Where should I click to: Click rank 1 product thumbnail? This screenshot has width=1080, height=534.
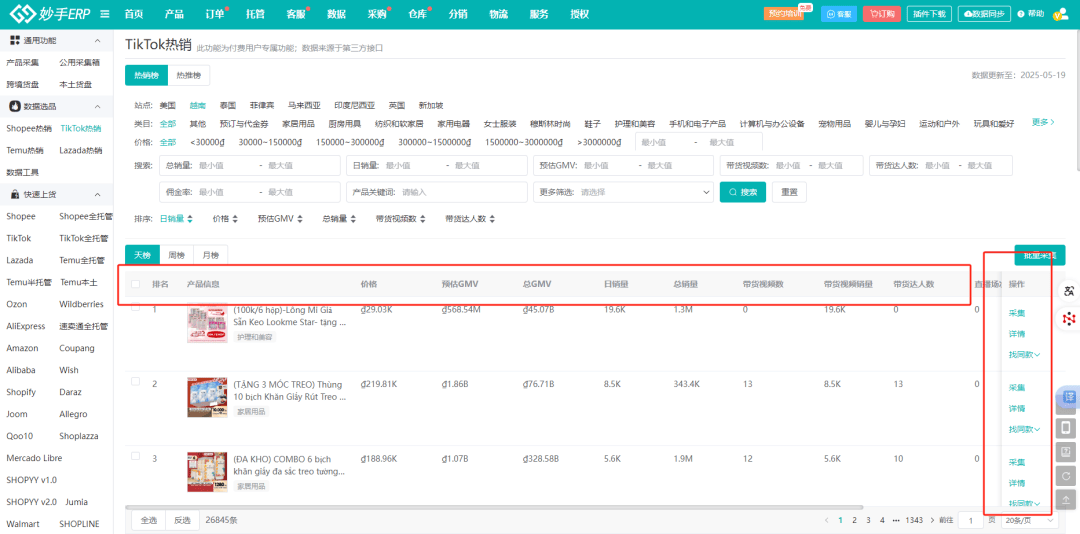point(207,323)
